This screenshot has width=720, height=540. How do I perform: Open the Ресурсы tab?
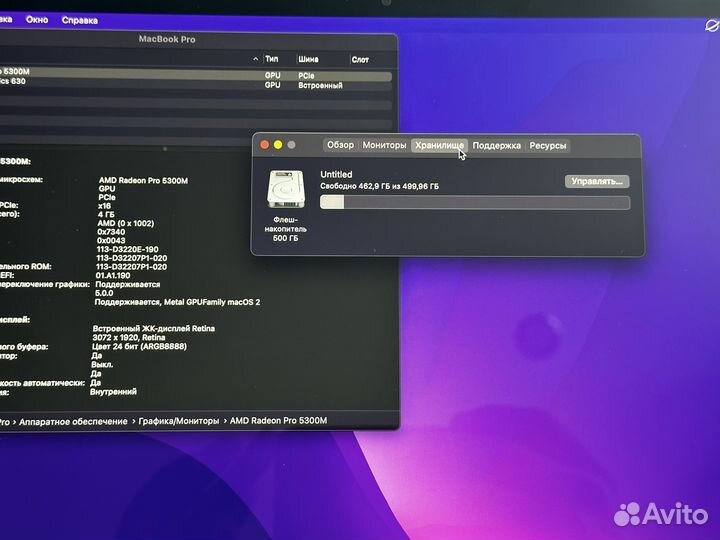tap(547, 146)
